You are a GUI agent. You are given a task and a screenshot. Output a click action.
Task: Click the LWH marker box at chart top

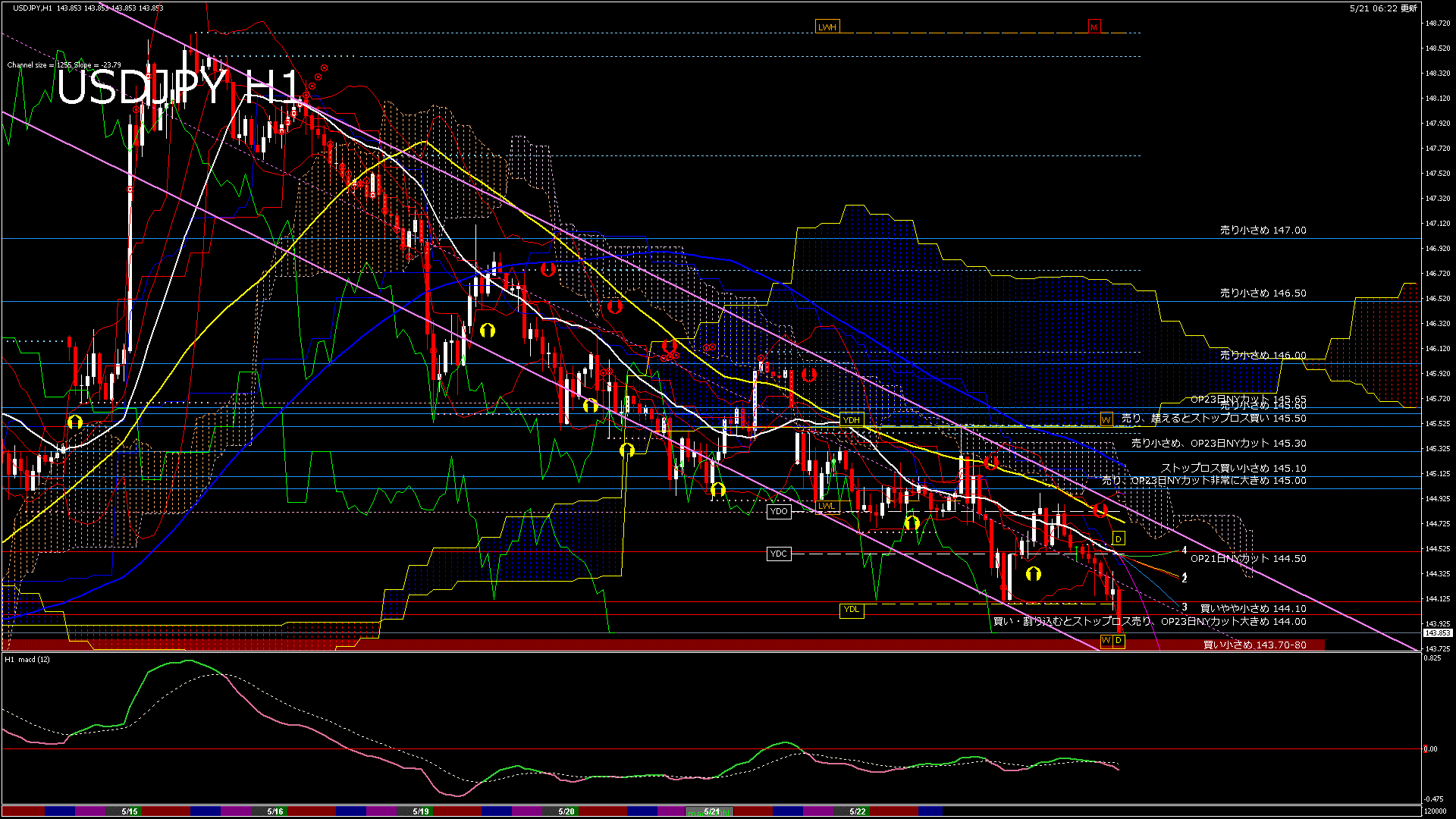click(827, 27)
